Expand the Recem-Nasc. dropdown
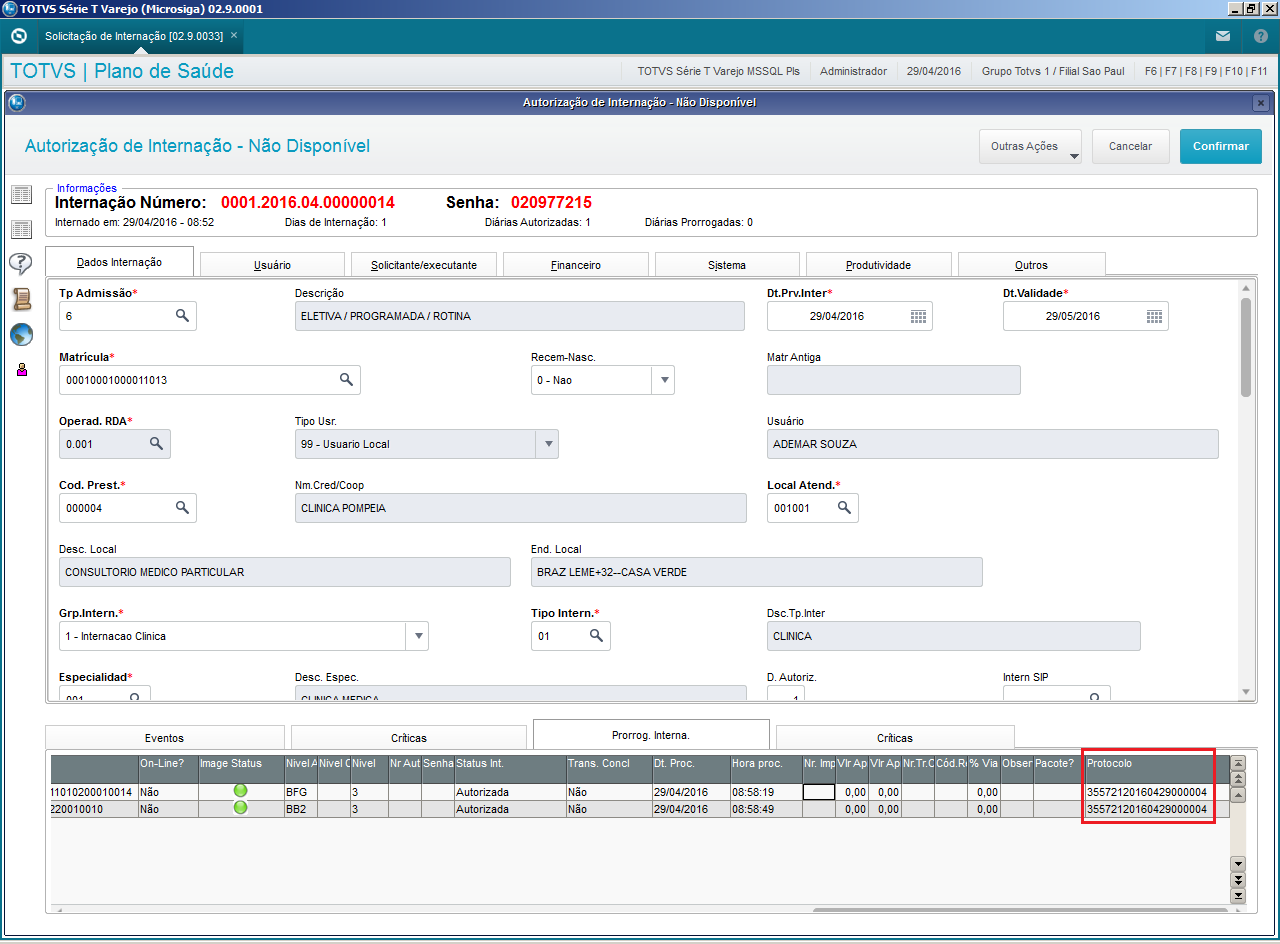Screen dimensions: 1280x944 [x=663, y=380]
